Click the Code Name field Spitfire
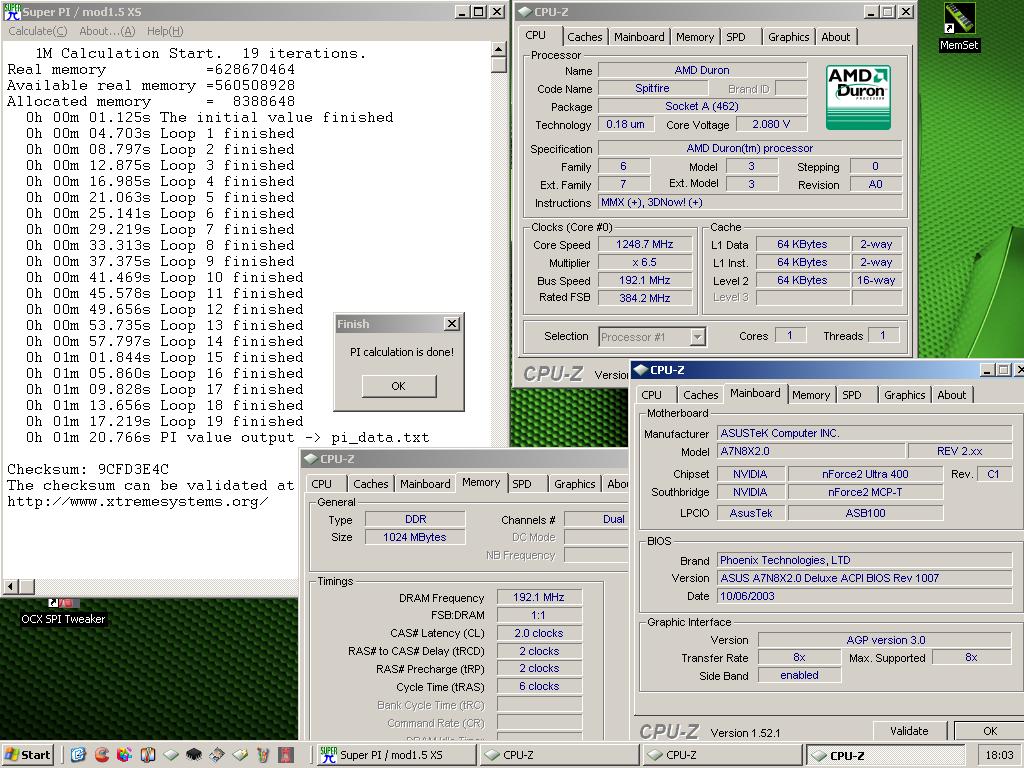Image resolution: width=1024 pixels, height=768 pixels. click(x=652, y=88)
